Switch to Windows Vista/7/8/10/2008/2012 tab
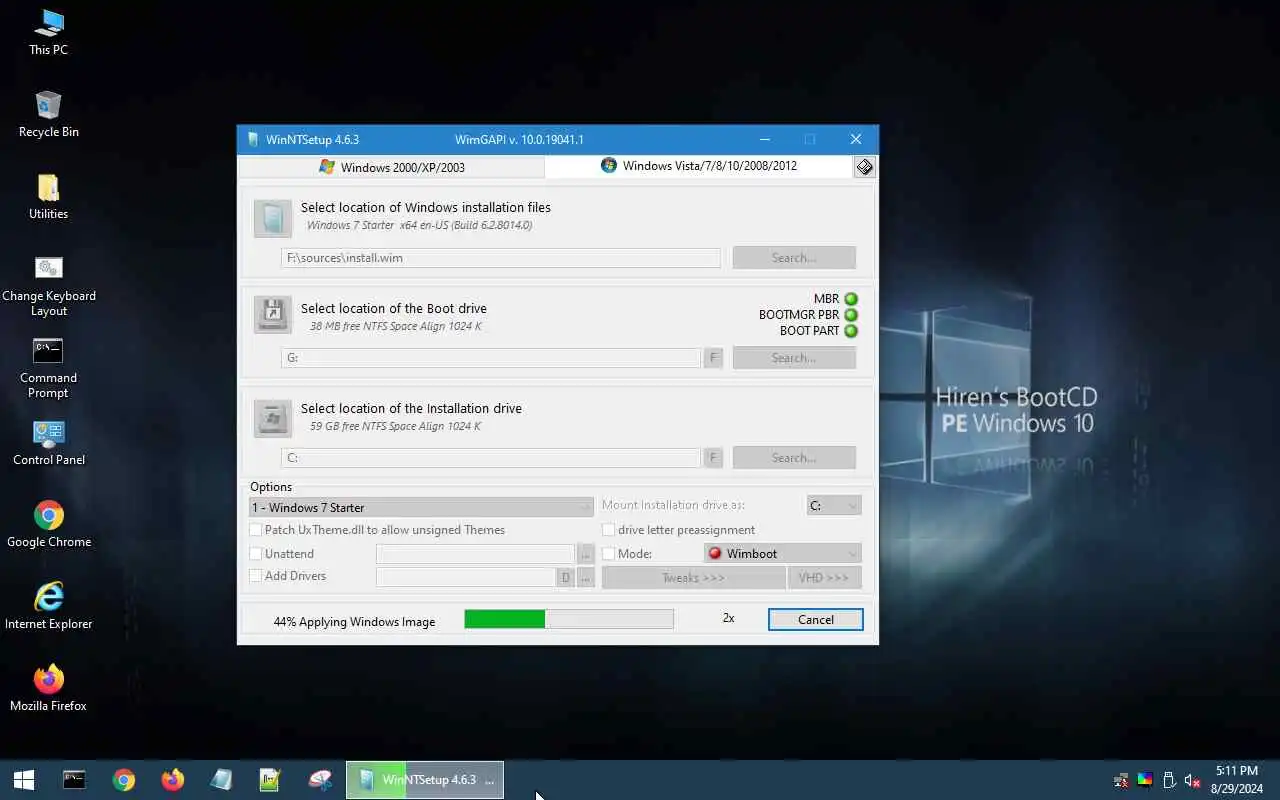The height and width of the screenshot is (800, 1280). (x=699, y=166)
